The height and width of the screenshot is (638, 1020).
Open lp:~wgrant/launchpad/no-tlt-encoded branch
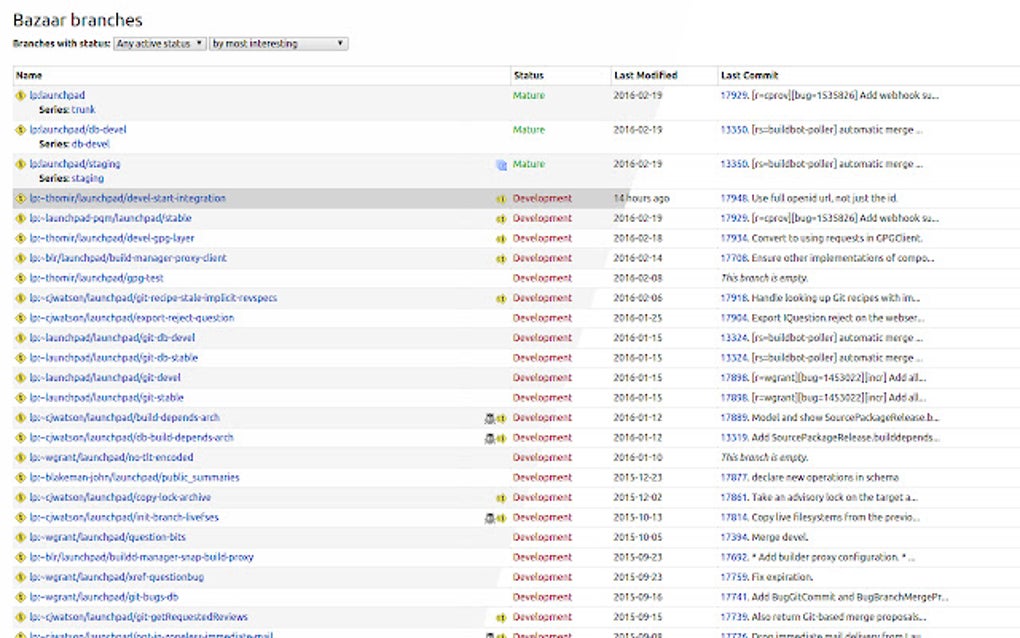[111, 457]
